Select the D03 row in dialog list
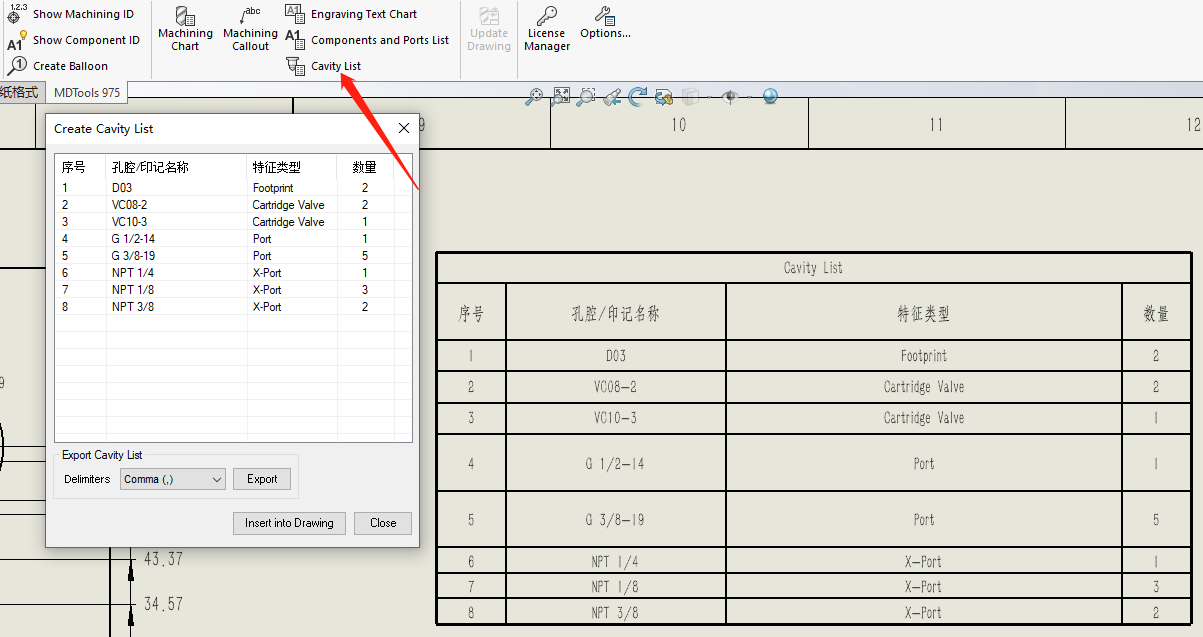The height and width of the screenshot is (637, 1203). [232, 188]
